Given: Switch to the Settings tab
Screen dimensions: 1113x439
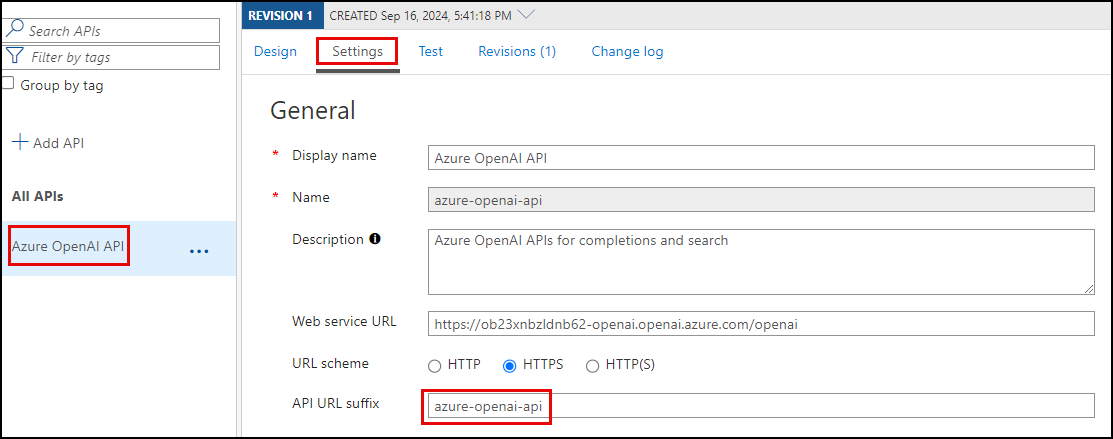Looking at the screenshot, I should pyautogui.click(x=357, y=51).
